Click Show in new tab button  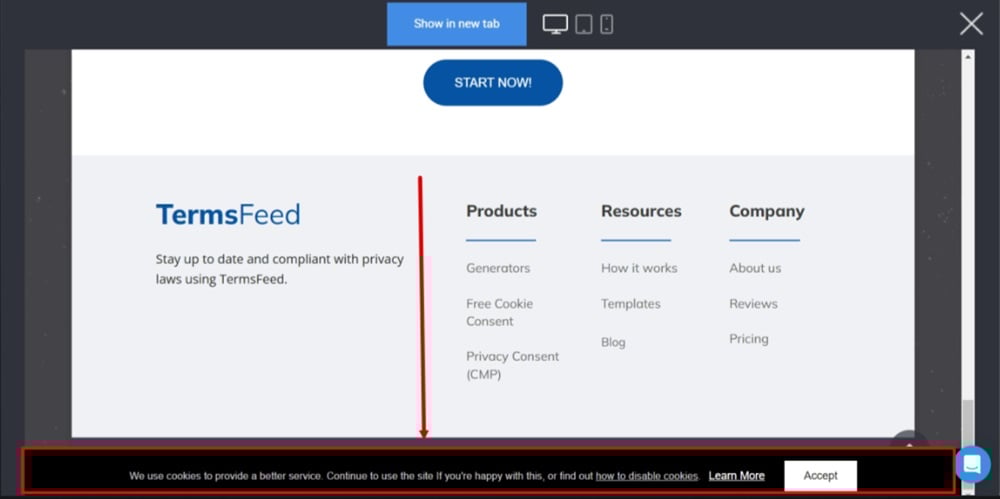pos(457,24)
